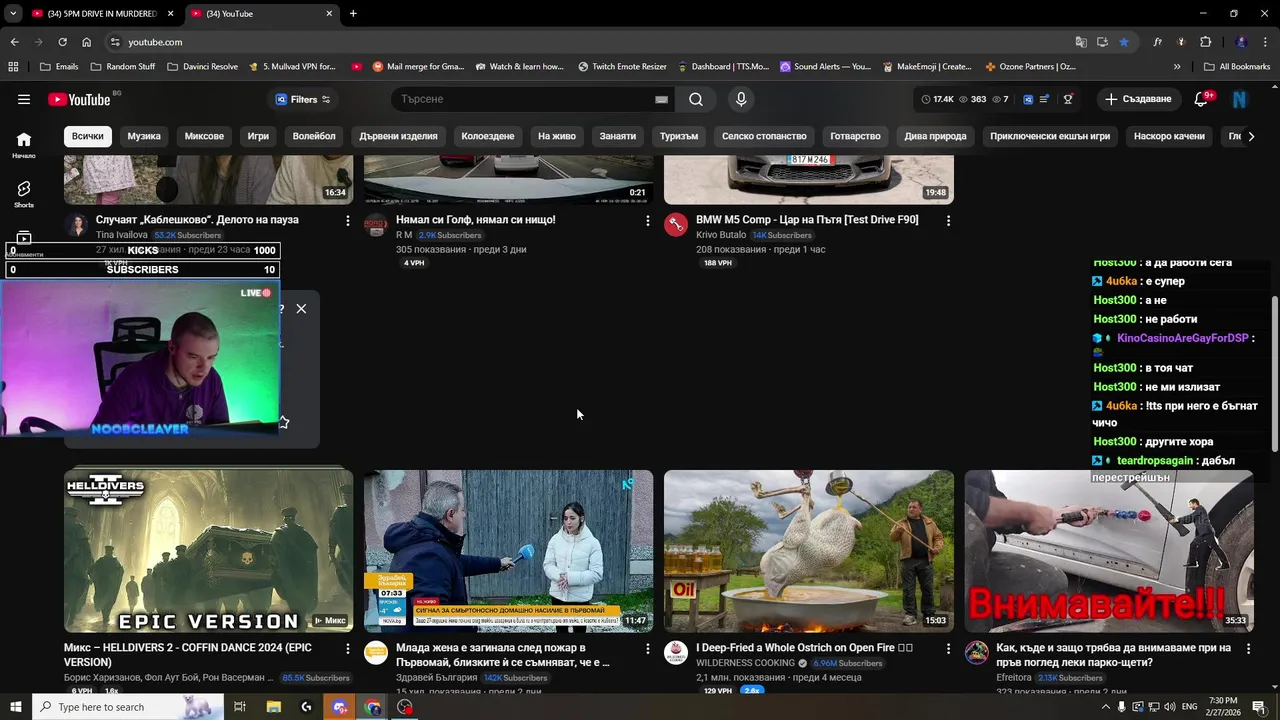The height and width of the screenshot is (720, 1280).
Task: Open options for Случаят Каблешково video
Action: click(348, 220)
